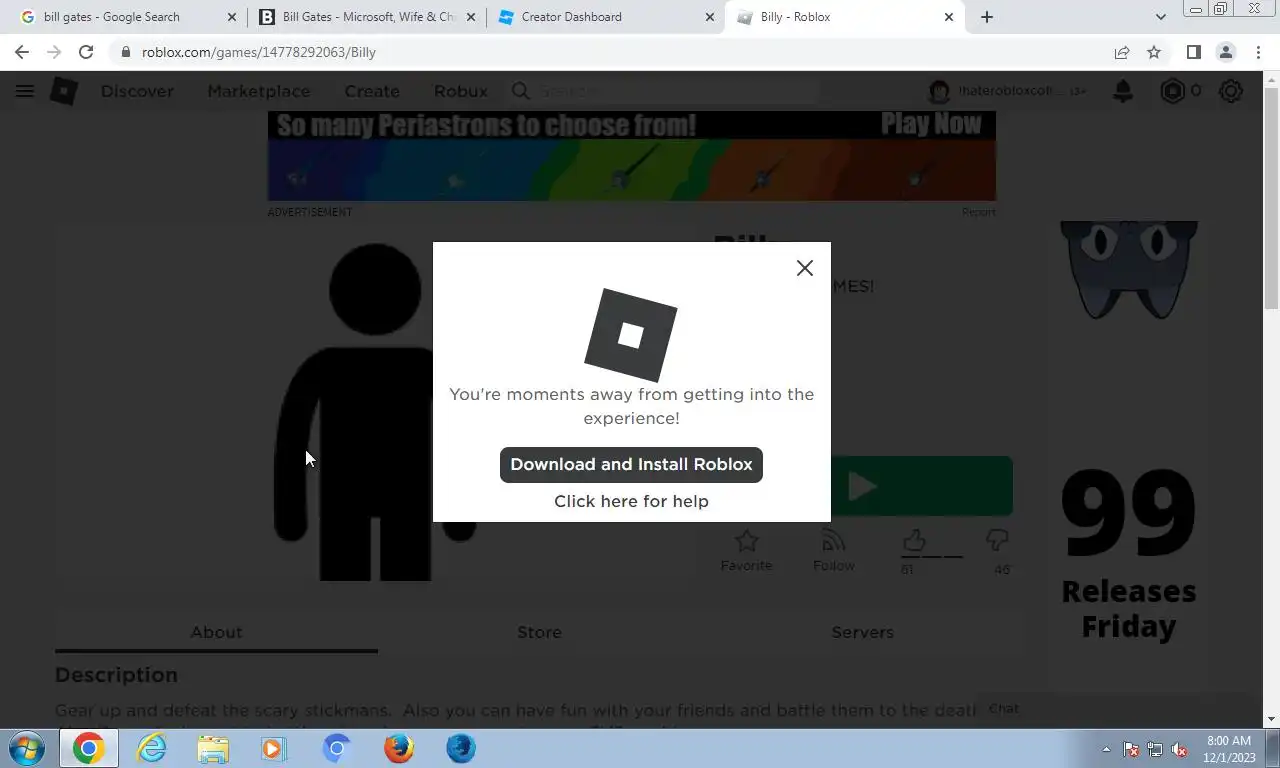Screen dimensions: 1280x768
Task: Go forward in browser history
Action: pos(54,52)
